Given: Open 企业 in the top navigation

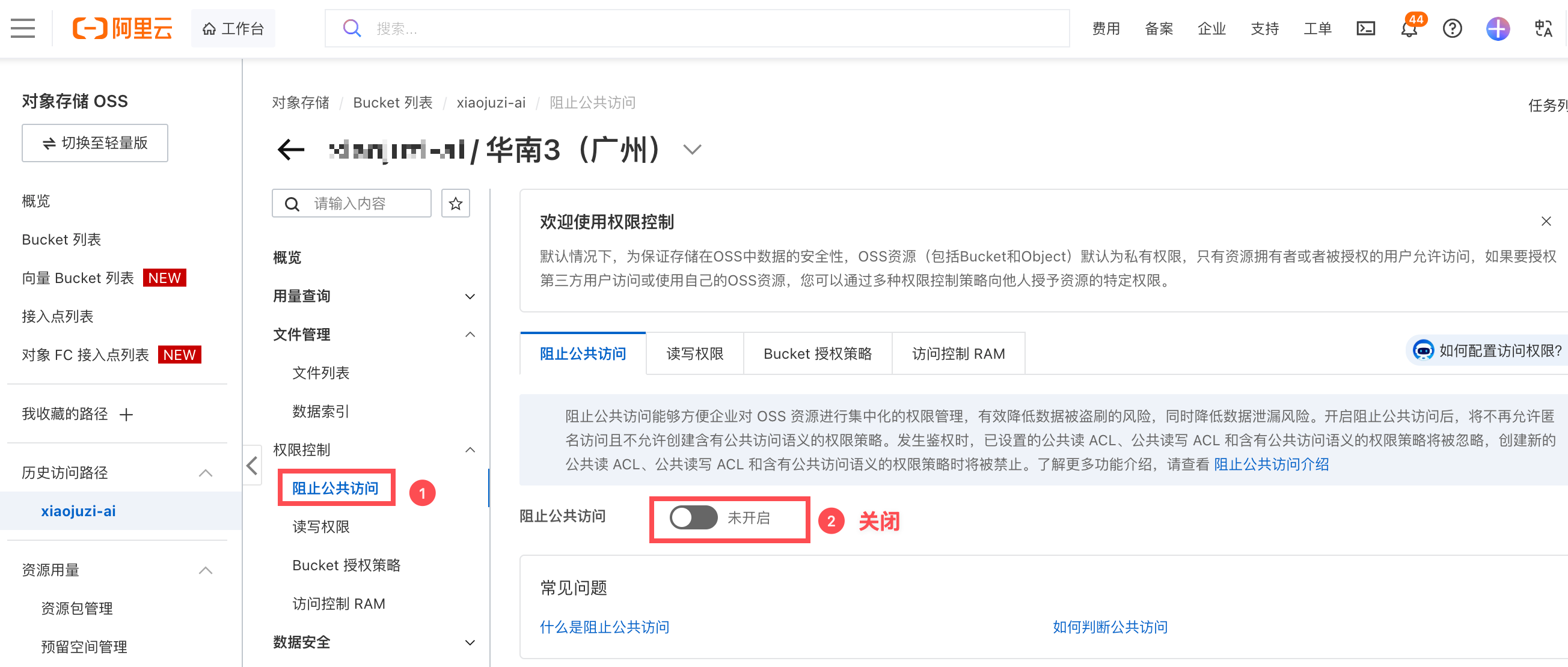Looking at the screenshot, I should tap(1212, 28).
